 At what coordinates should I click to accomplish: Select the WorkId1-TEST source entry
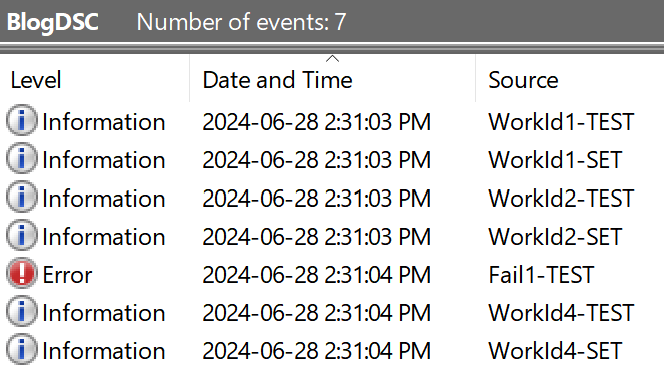coord(561,122)
